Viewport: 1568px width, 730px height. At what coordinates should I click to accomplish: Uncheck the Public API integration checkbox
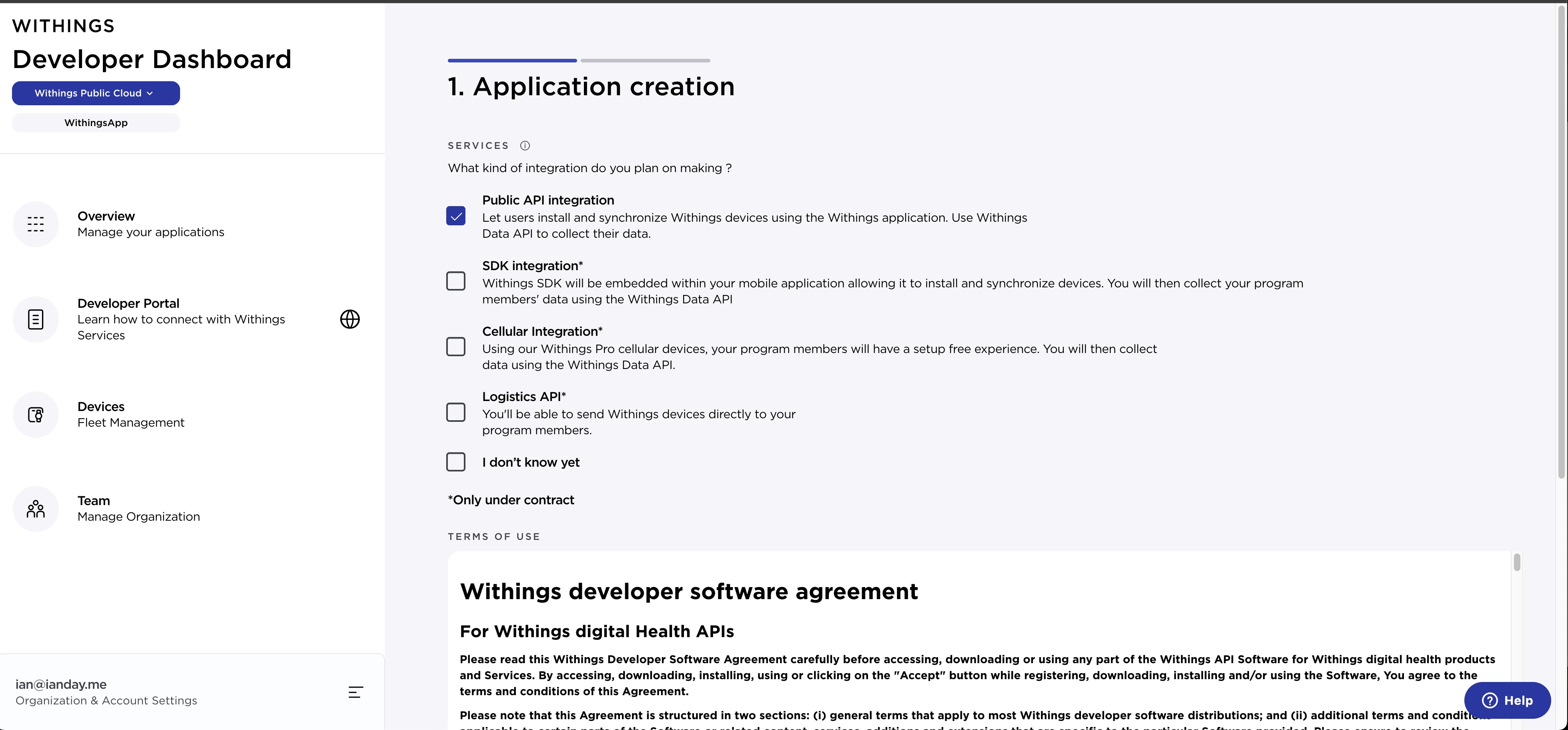pyautogui.click(x=456, y=216)
